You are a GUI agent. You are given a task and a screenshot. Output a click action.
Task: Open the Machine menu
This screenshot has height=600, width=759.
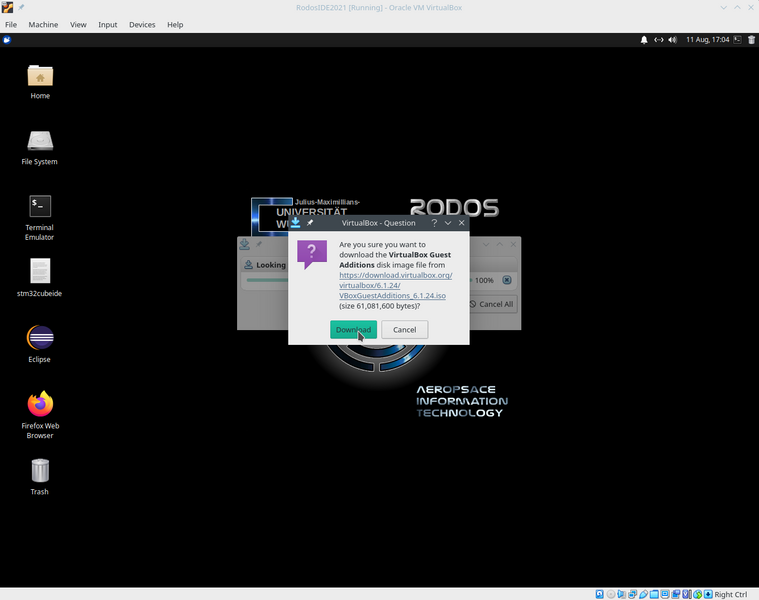(x=43, y=24)
